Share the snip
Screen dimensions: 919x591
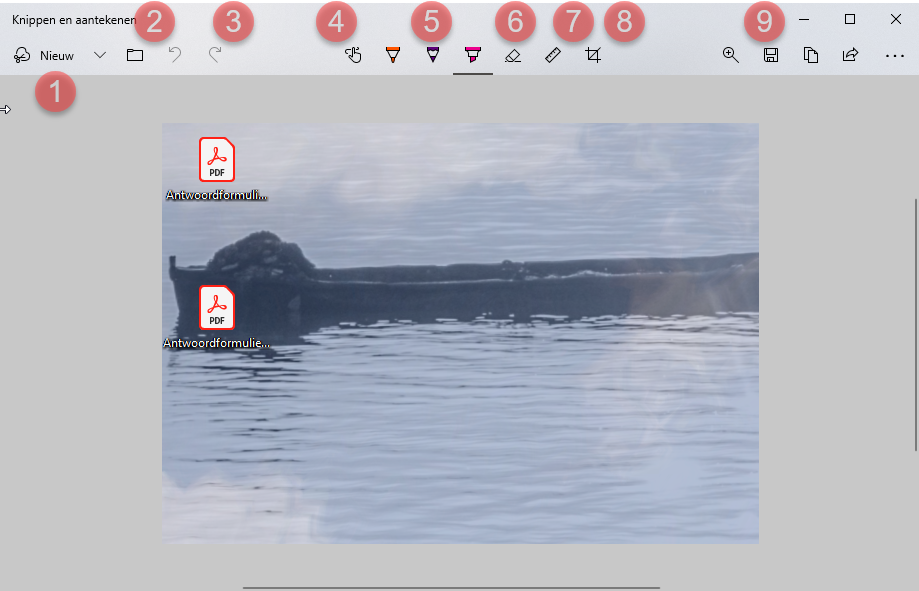(850, 55)
